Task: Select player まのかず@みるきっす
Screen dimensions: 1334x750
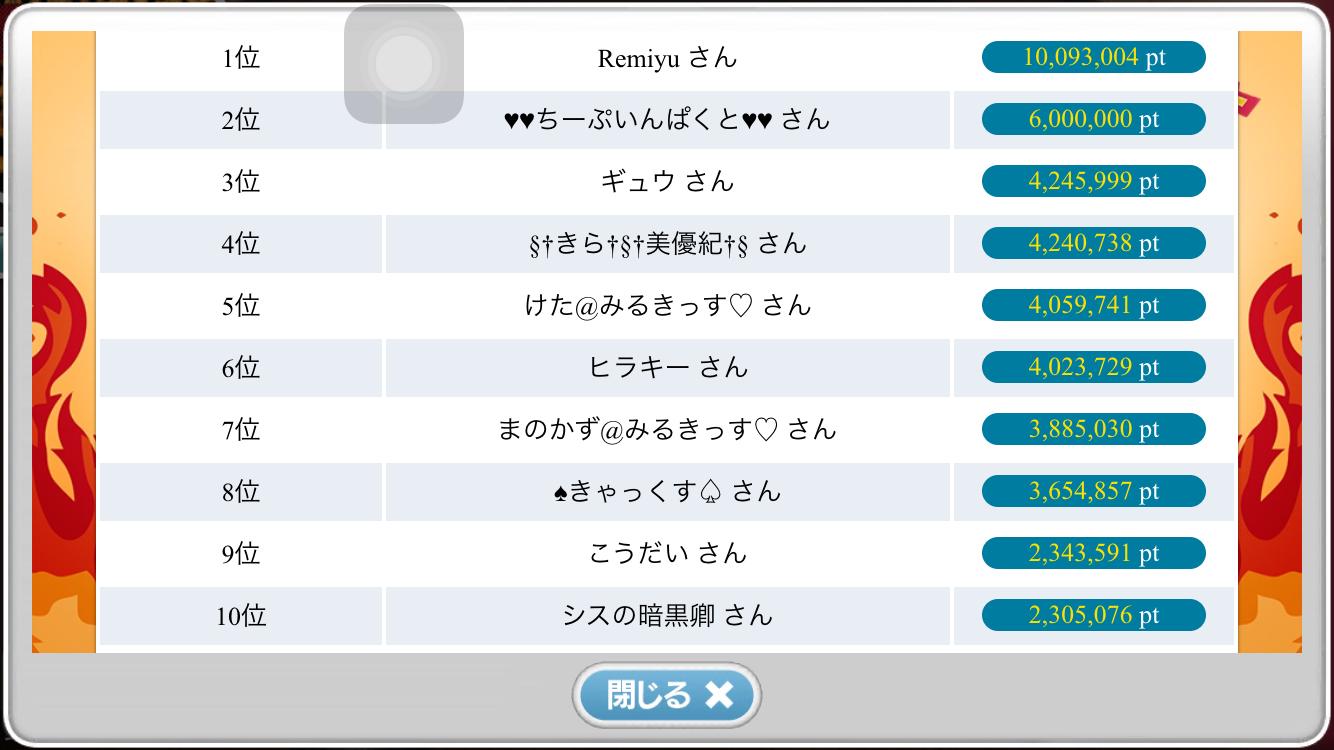Action: click(x=667, y=430)
